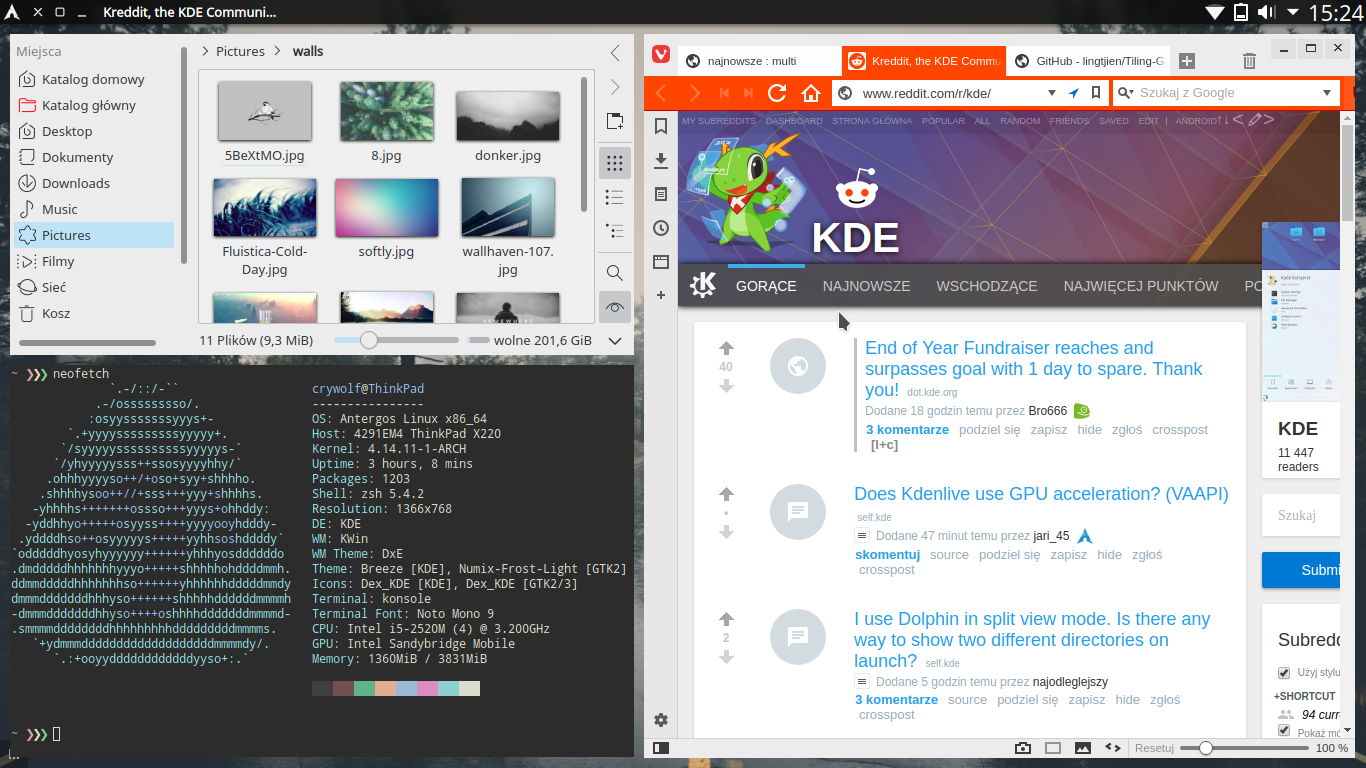Open the search engine selector dropdown
This screenshot has height=768, width=1366.
pyautogui.click(x=1125, y=93)
